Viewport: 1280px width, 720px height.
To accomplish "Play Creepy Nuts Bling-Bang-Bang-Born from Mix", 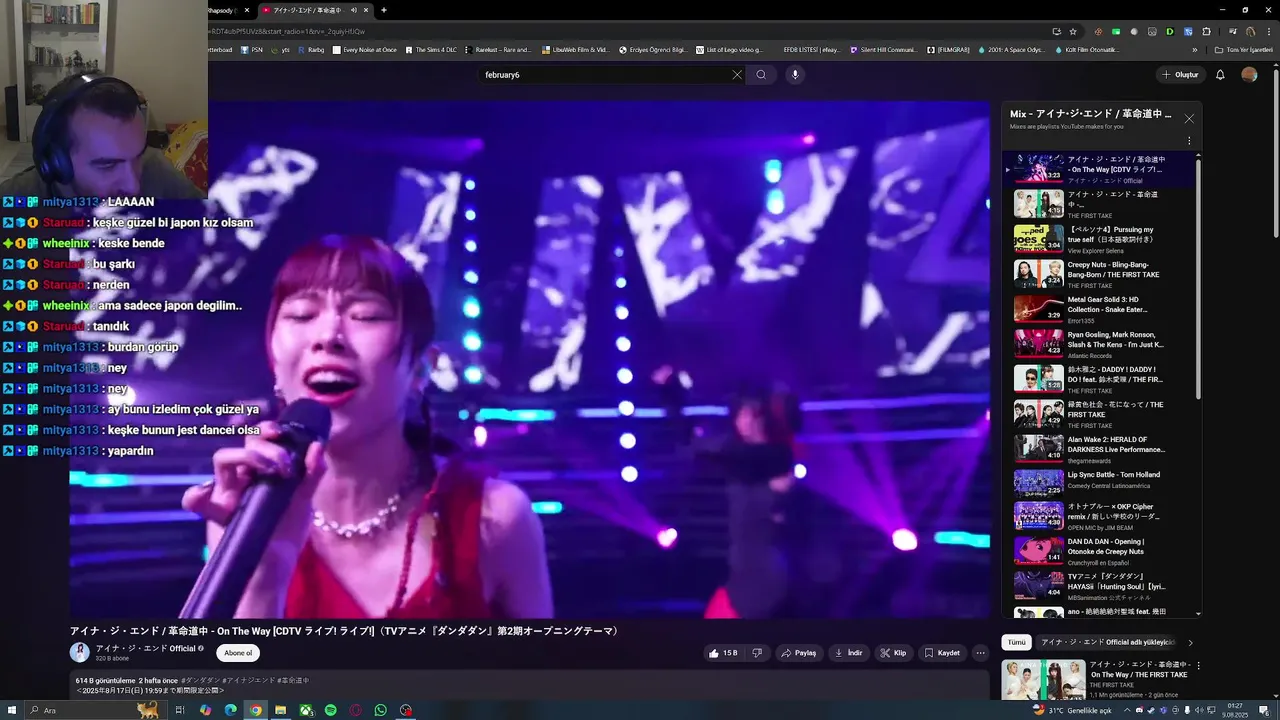I will (1090, 274).
